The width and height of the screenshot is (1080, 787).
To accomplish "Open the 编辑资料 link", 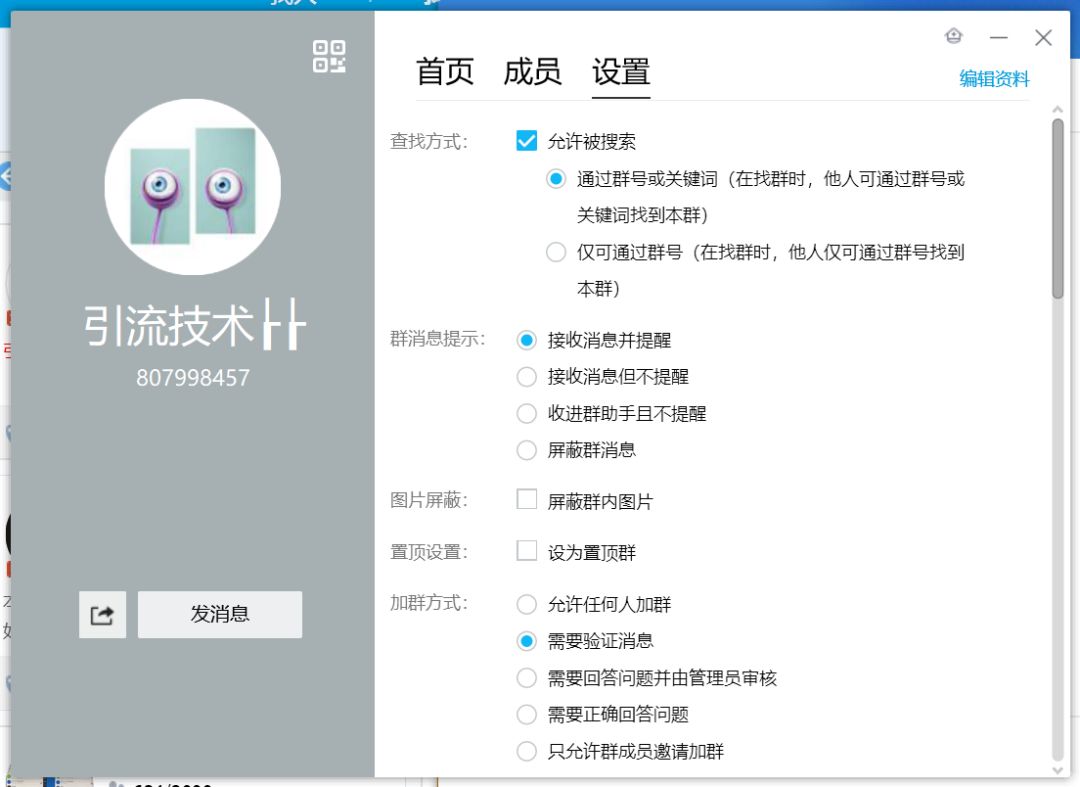I will tap(994, 78).
